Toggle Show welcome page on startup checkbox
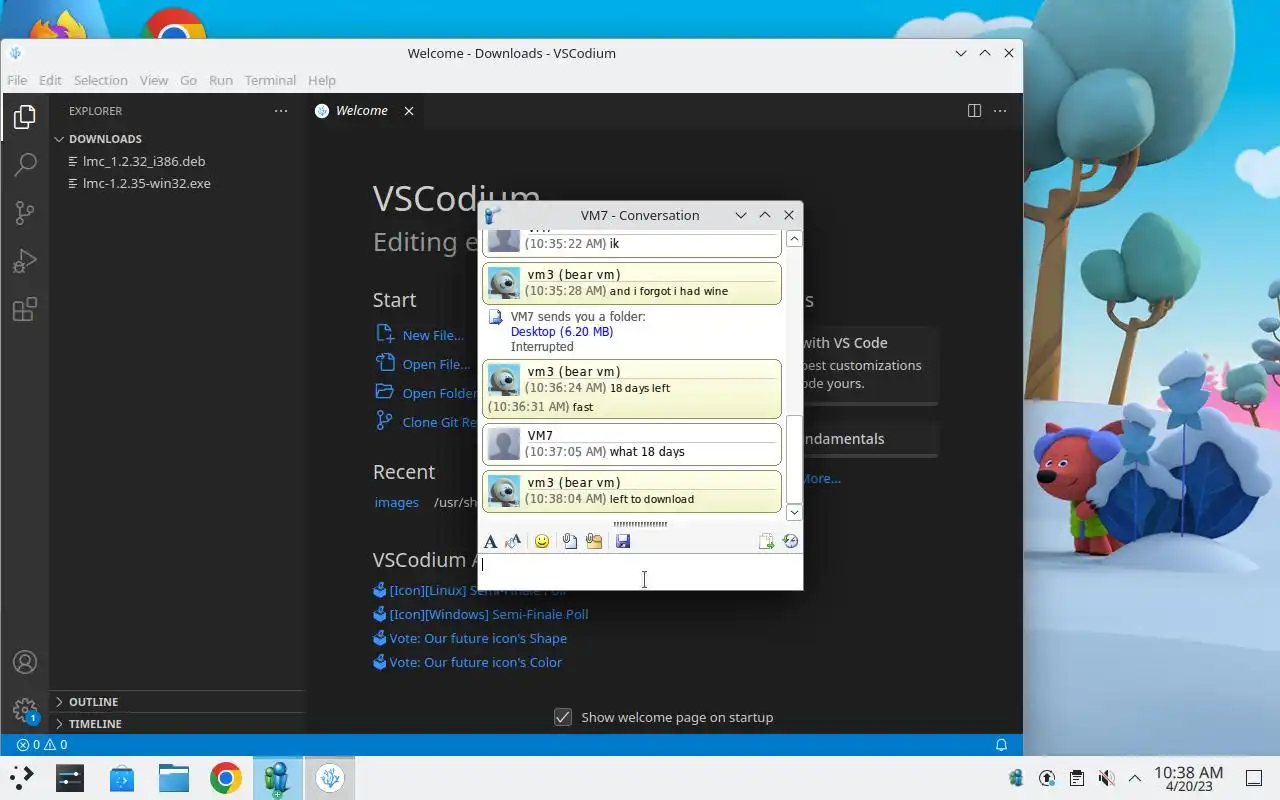Screen dimensions: 1280x800 click(563, 717)
